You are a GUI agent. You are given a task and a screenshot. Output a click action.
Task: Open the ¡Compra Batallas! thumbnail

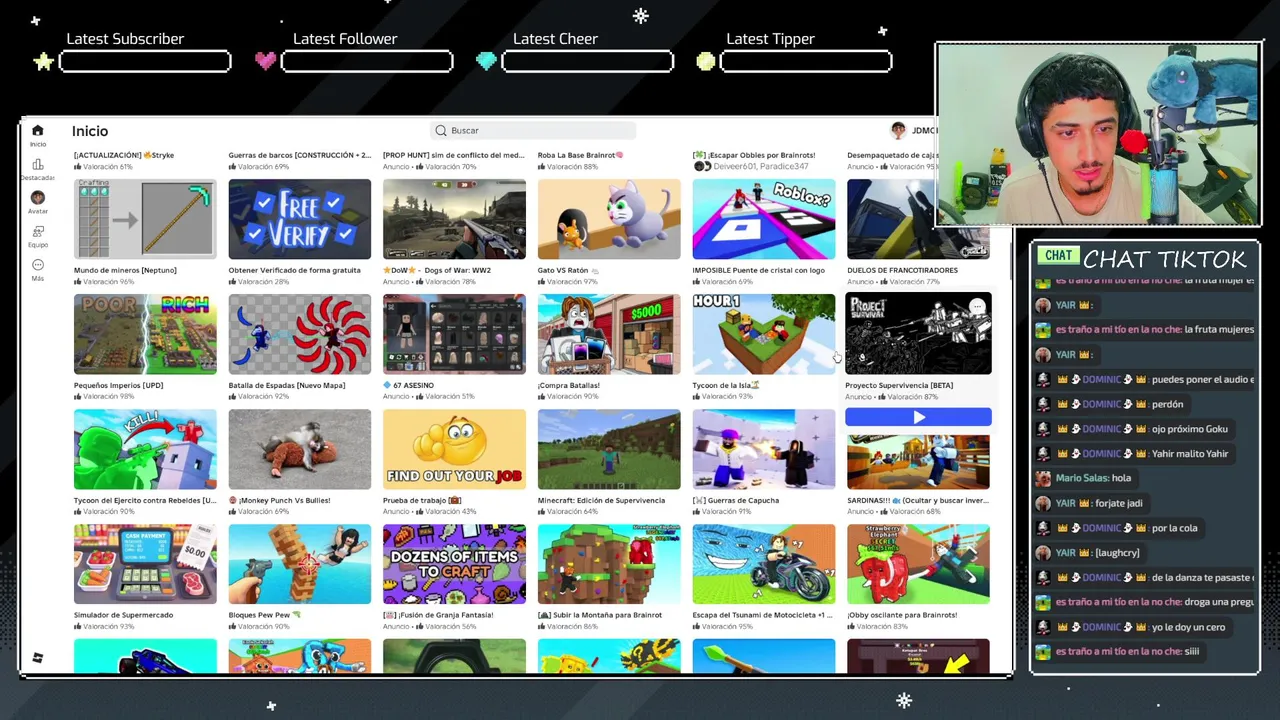click(x=609, y=334)
